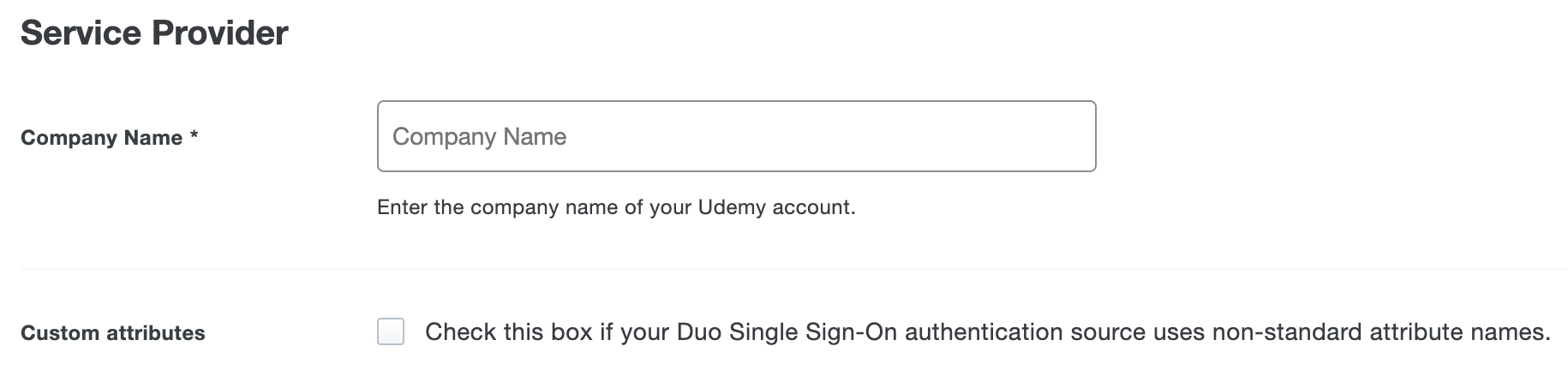Click the helper text below Company Name
Screen dimensions: 1568x370
(615, 207)
